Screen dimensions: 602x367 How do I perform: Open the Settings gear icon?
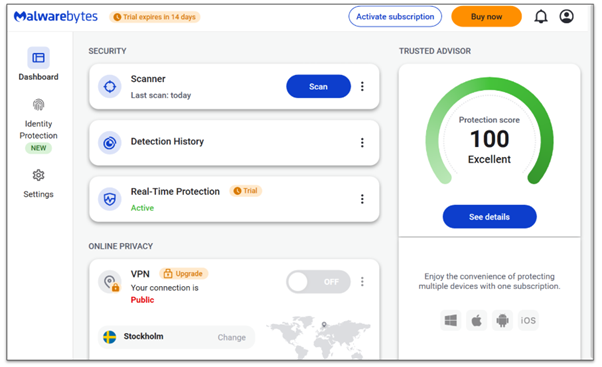[x=38, y=175]
